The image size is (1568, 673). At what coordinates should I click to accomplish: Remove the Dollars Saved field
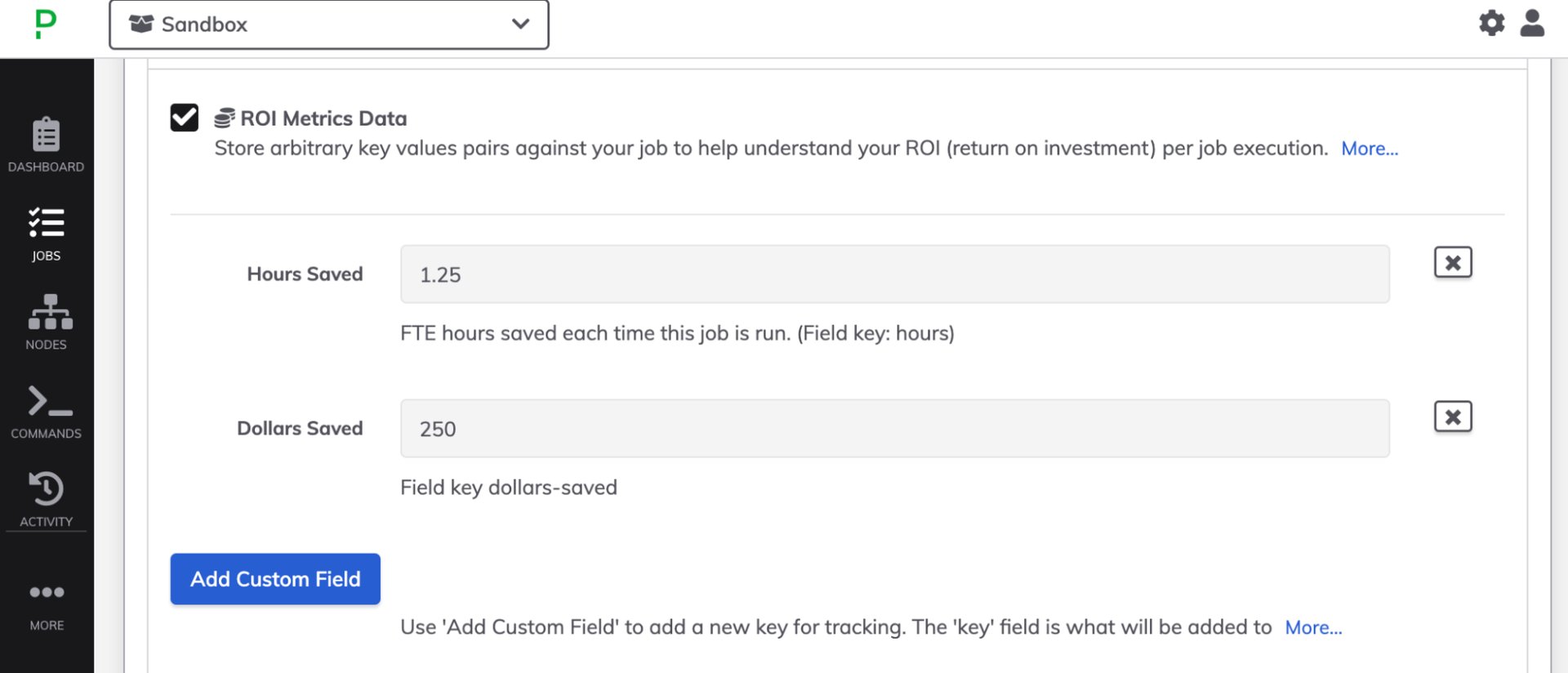pos(1452,417)
